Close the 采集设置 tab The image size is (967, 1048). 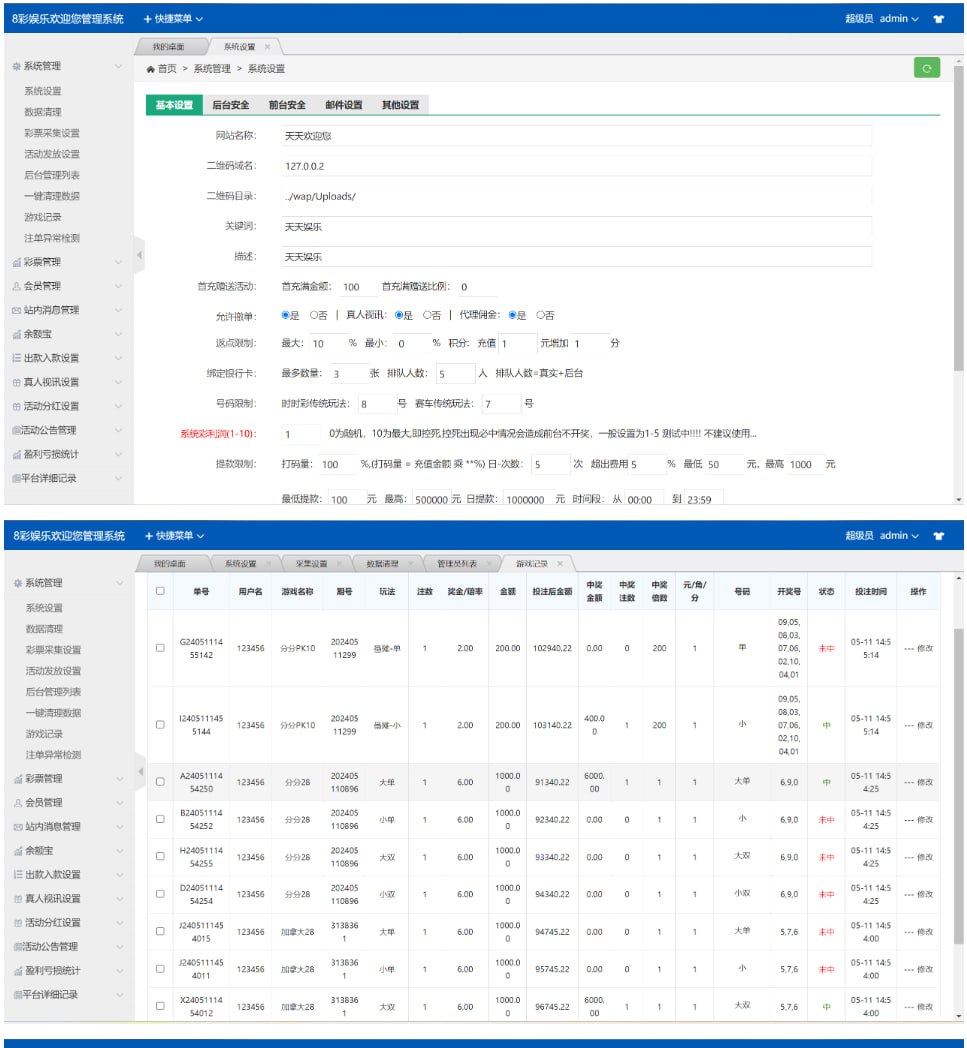click(x=341, y=564)
